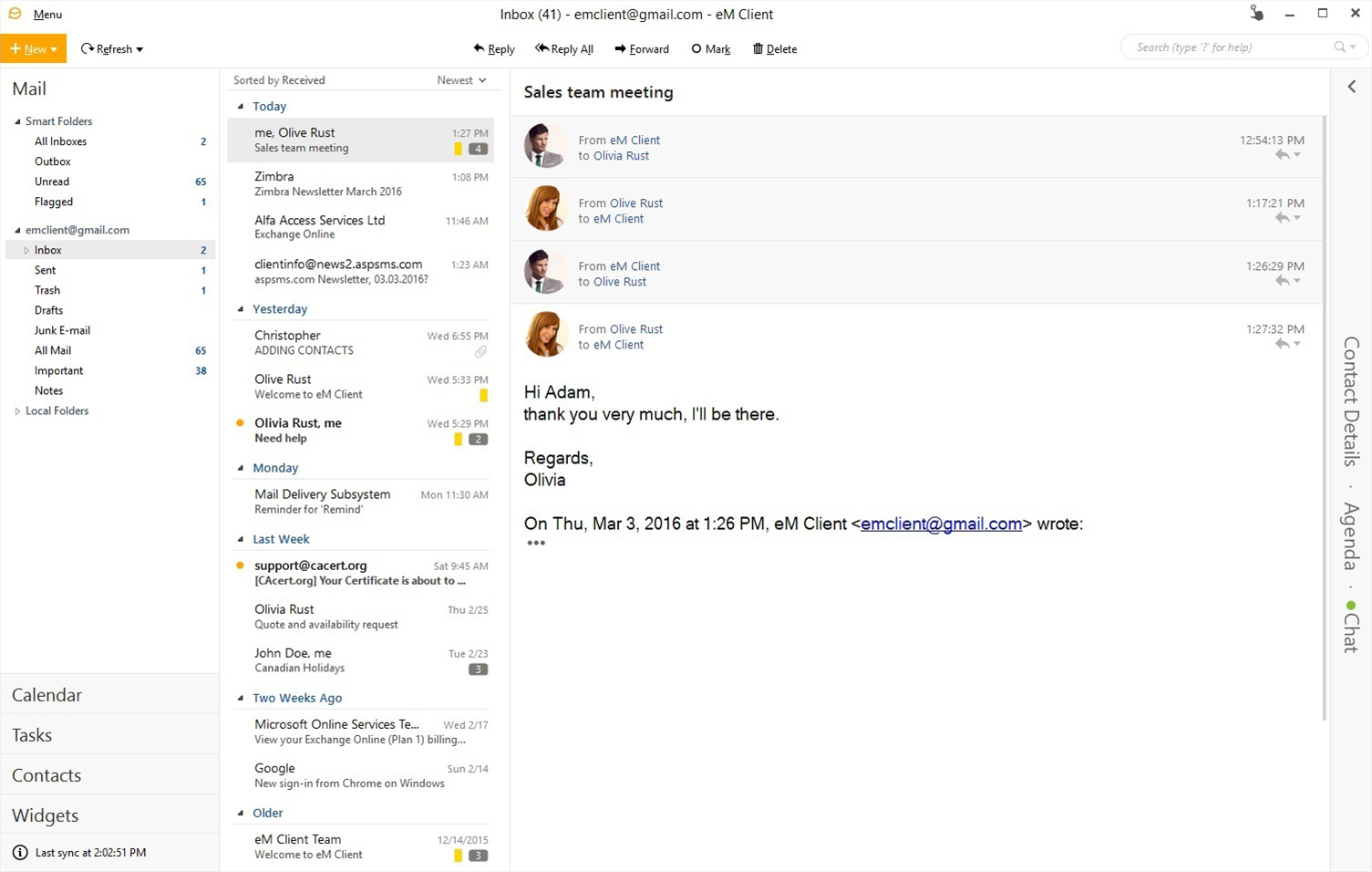Collapse the Today message group

241,107
